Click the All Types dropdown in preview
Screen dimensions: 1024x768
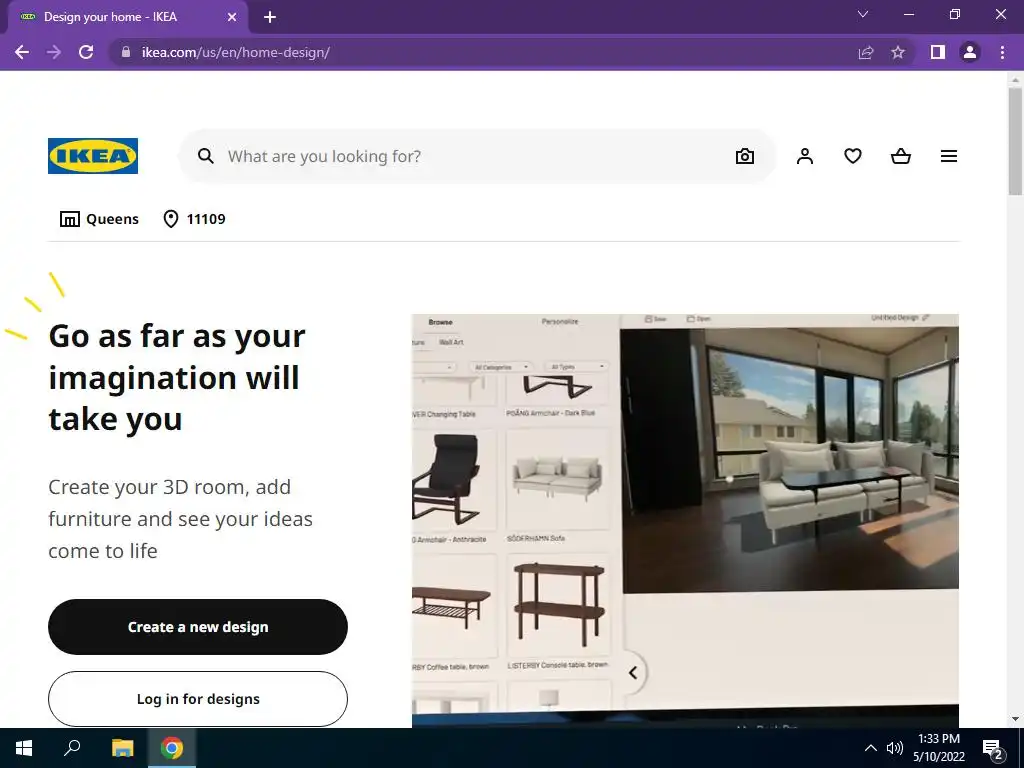[576, 367]
